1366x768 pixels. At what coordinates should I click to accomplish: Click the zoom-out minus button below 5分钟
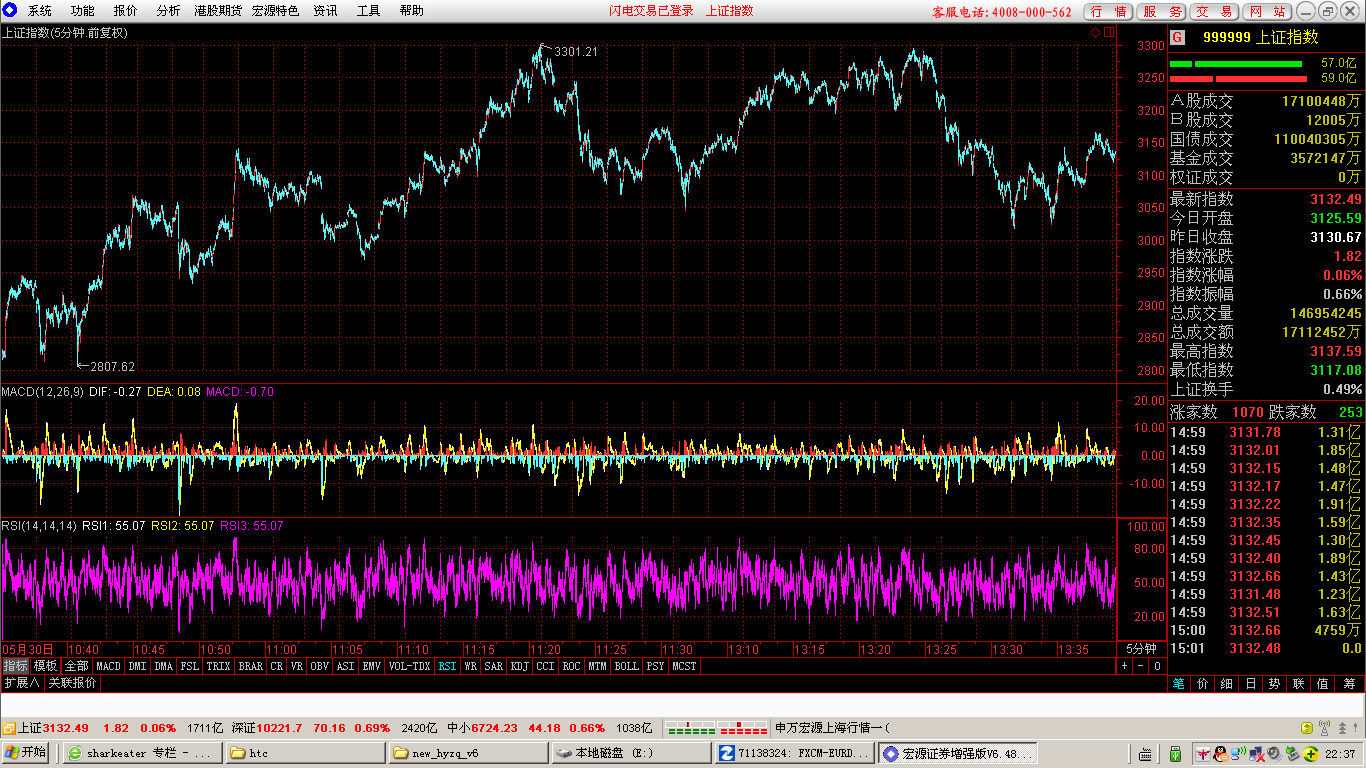tap(1140, 666)
